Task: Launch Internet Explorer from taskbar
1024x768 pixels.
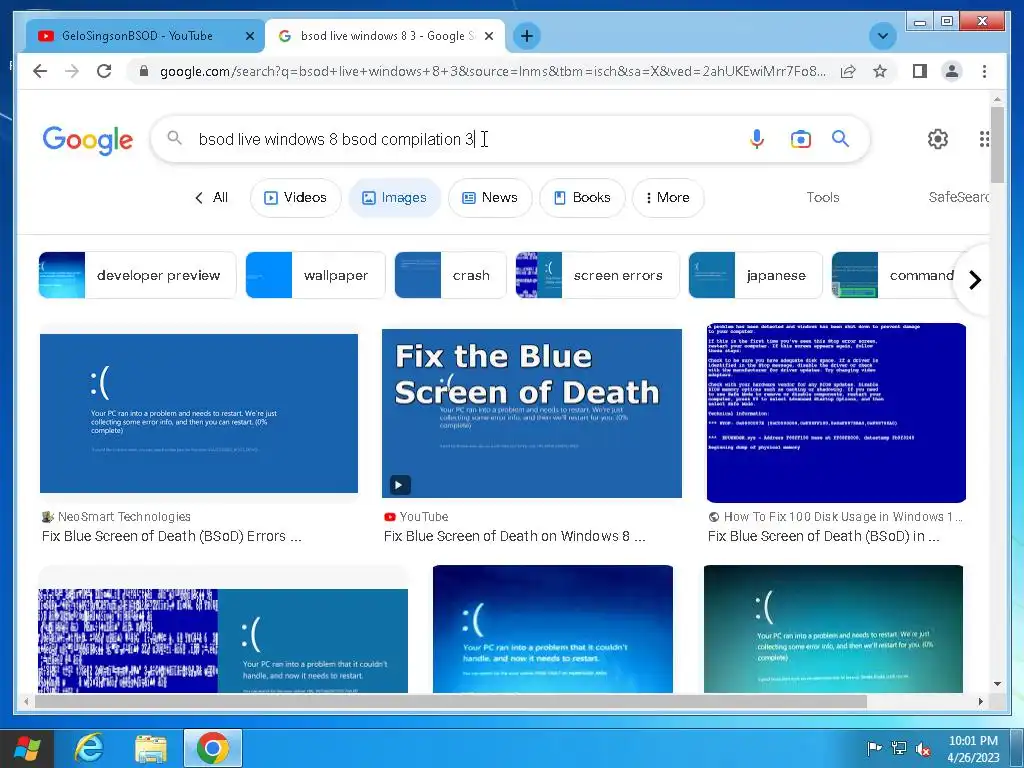Action: click(89, 748)
